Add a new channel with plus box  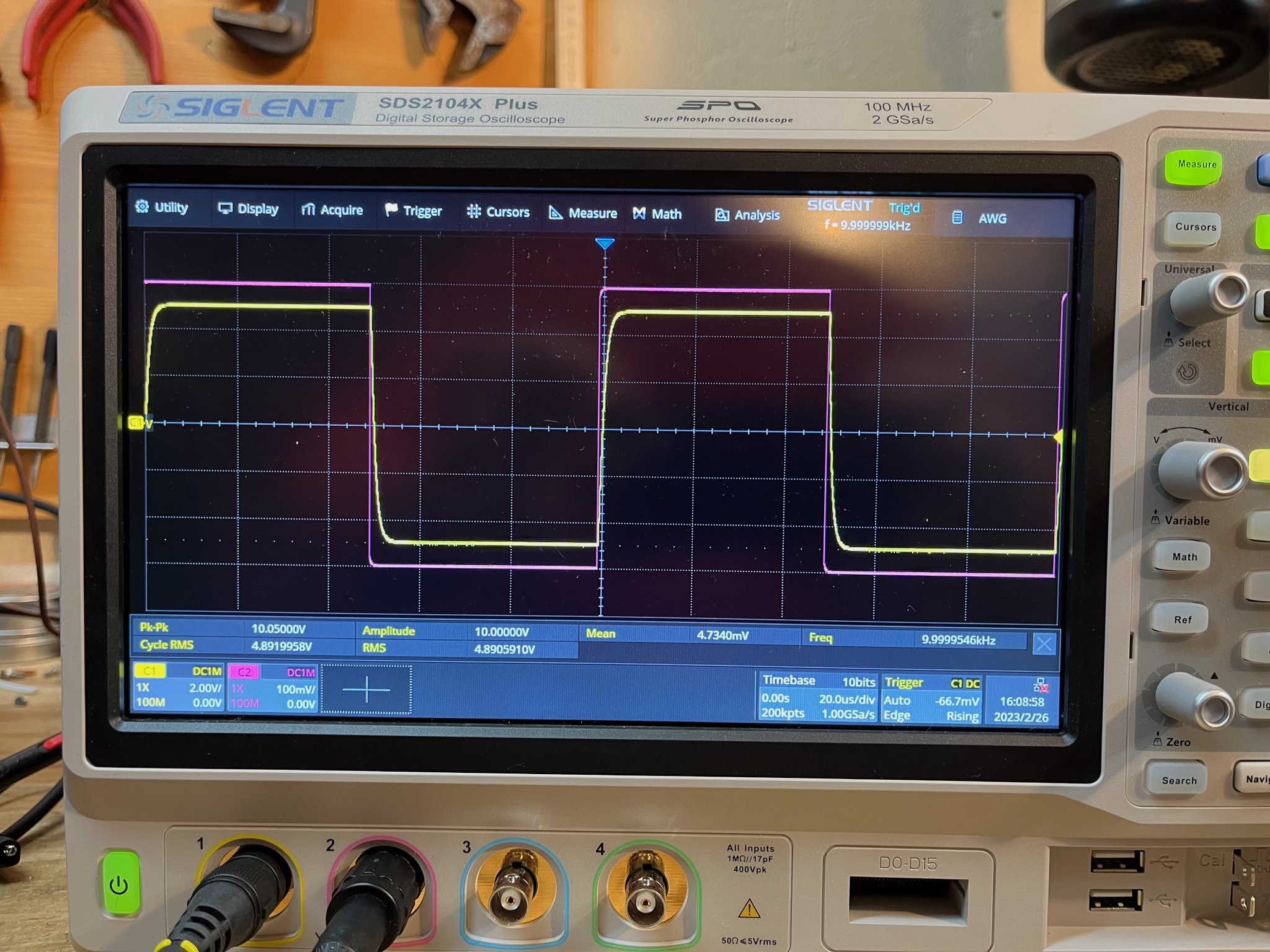(x=366, y=690)
